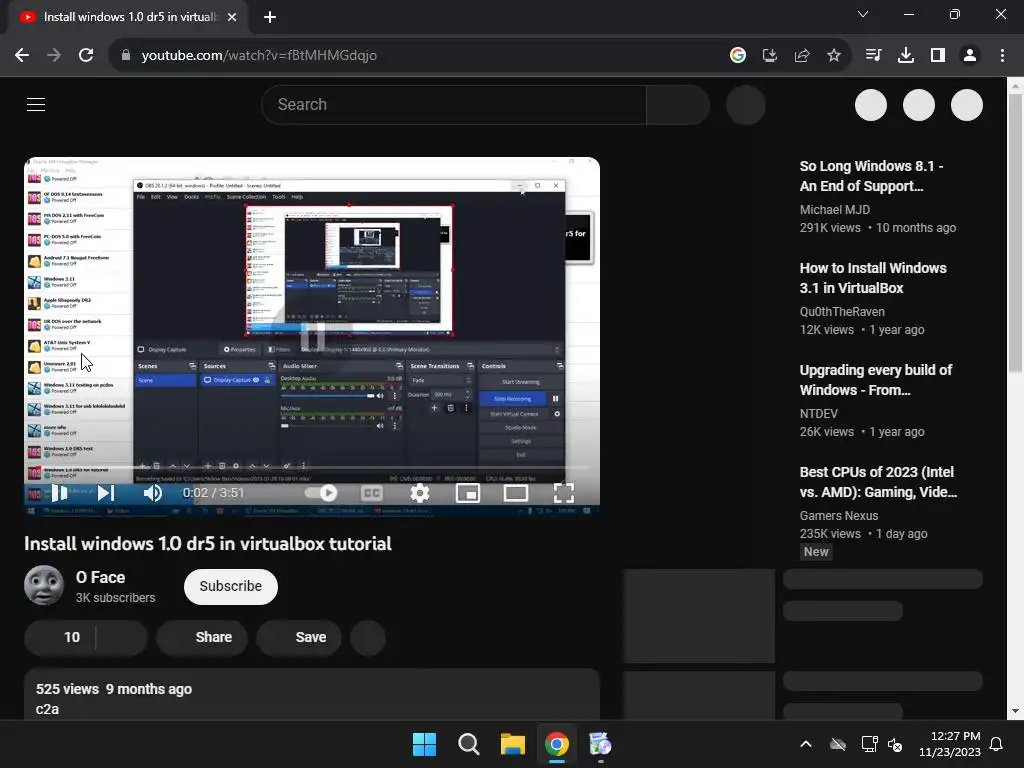Screen dimensions: 1024x768
Task: Open media controls in Chrome toolbar
Action: [873, 56]
